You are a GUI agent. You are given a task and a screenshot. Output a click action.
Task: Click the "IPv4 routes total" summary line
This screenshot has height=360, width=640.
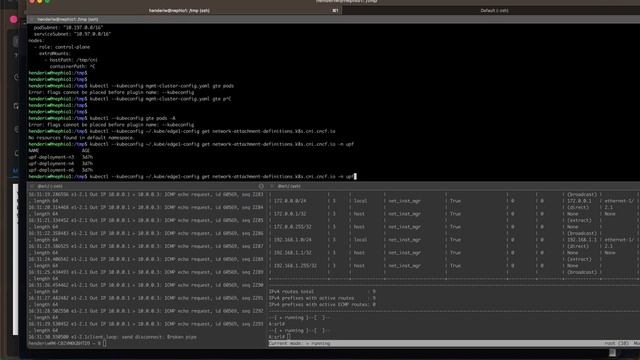pyautogui.click(x=322, y=292)
